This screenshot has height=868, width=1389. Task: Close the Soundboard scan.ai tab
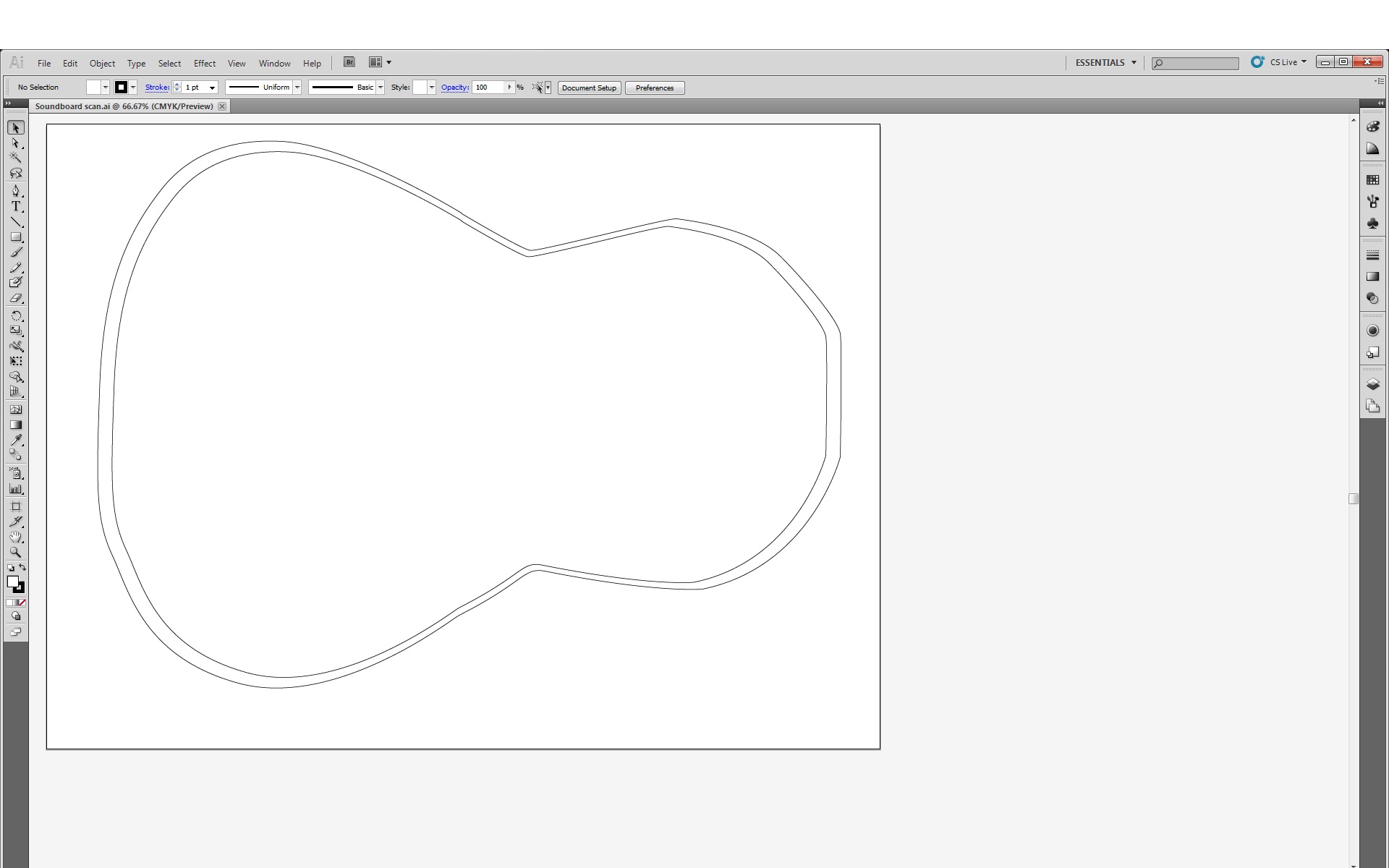(x=222, y=106)
